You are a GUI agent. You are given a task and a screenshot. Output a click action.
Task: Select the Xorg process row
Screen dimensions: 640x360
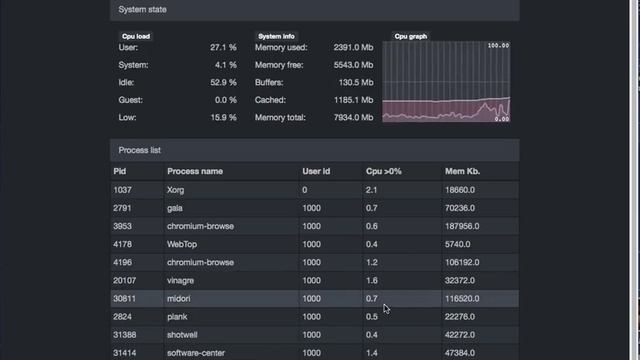pos(314,190)
